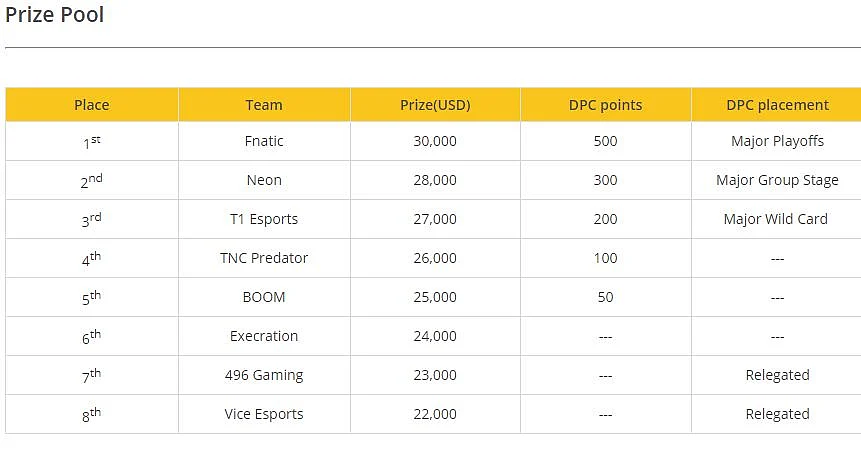The image size is (861, 453).
Task: Click the Team column header
Action: (x=264, y=104)
